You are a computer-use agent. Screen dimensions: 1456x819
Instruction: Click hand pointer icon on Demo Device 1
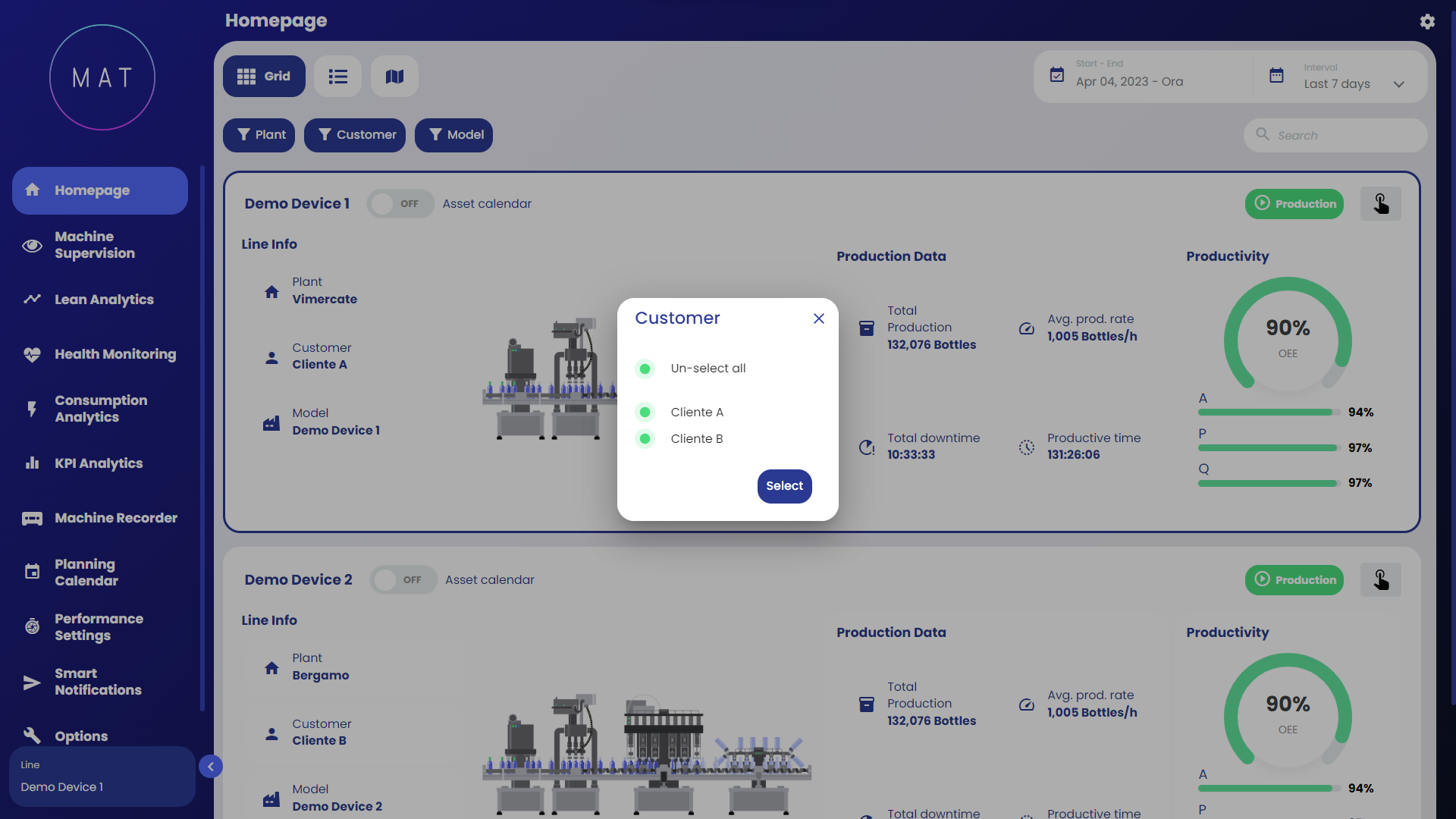(1380, 204)
